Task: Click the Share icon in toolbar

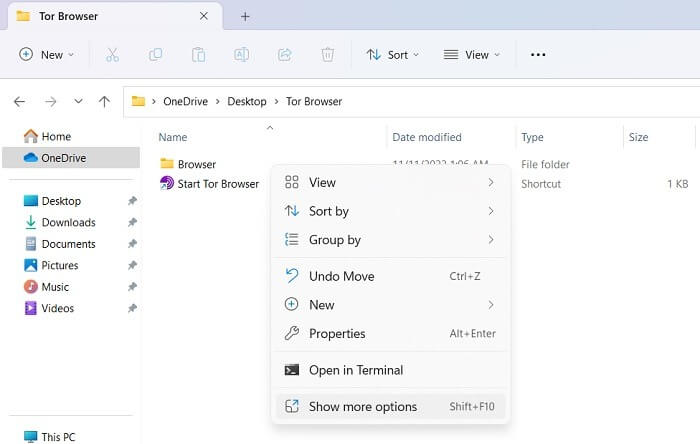Action: pyautogui.click(x=284, y=55)
